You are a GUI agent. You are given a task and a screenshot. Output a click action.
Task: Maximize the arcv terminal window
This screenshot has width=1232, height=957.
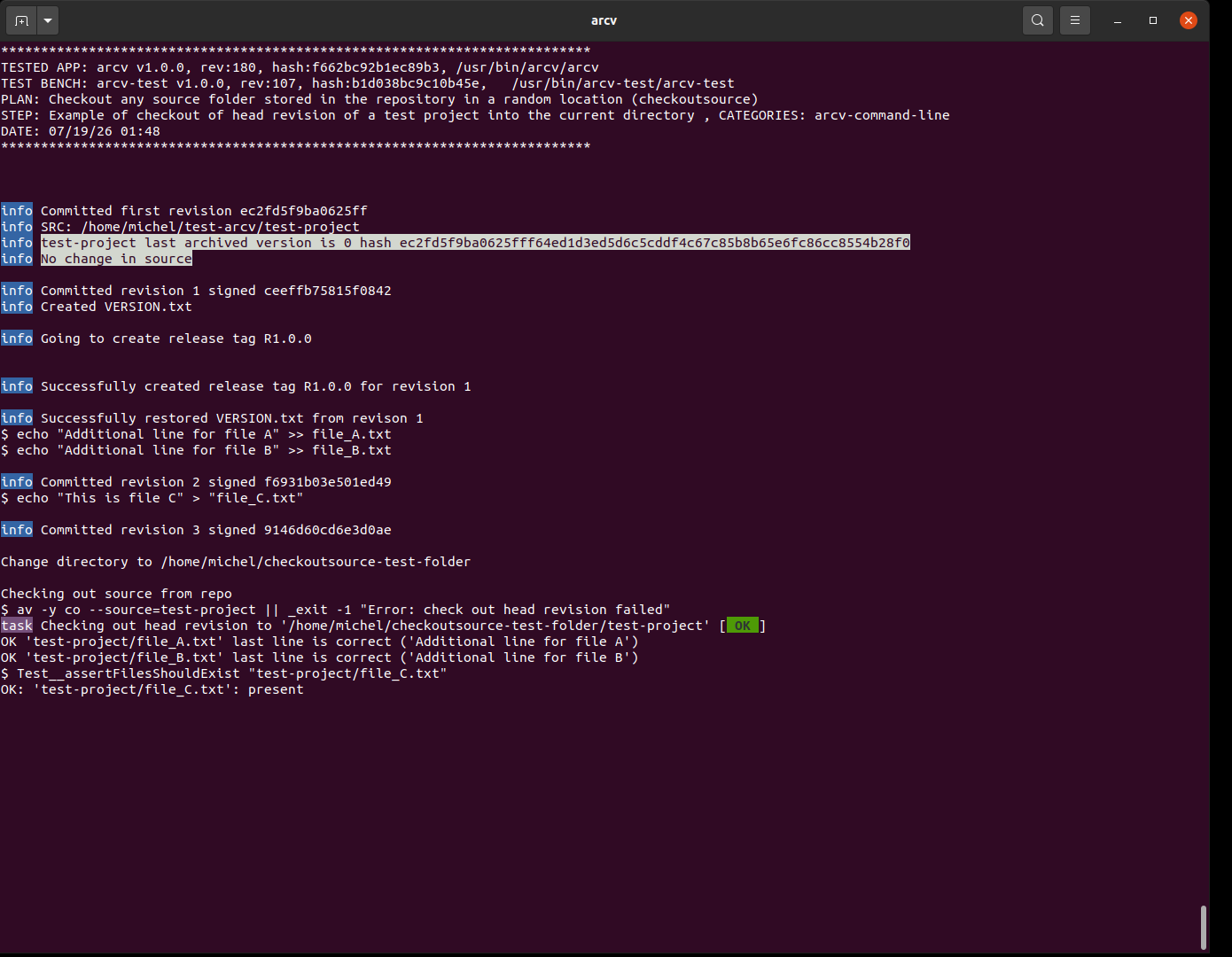pos(1153,20)
